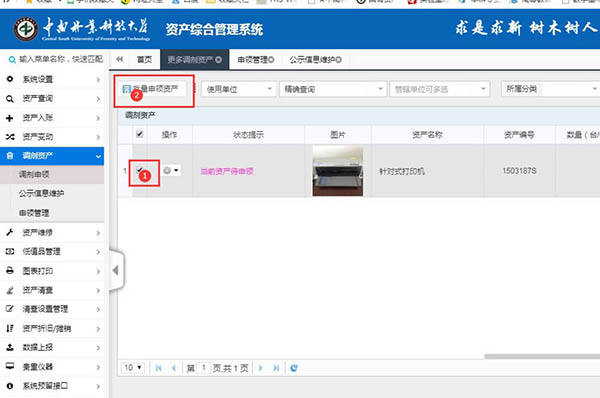Toggle the header select-all checkbox
The width and height of the screenshot is (600, 398).
click(x=140, y=134)
